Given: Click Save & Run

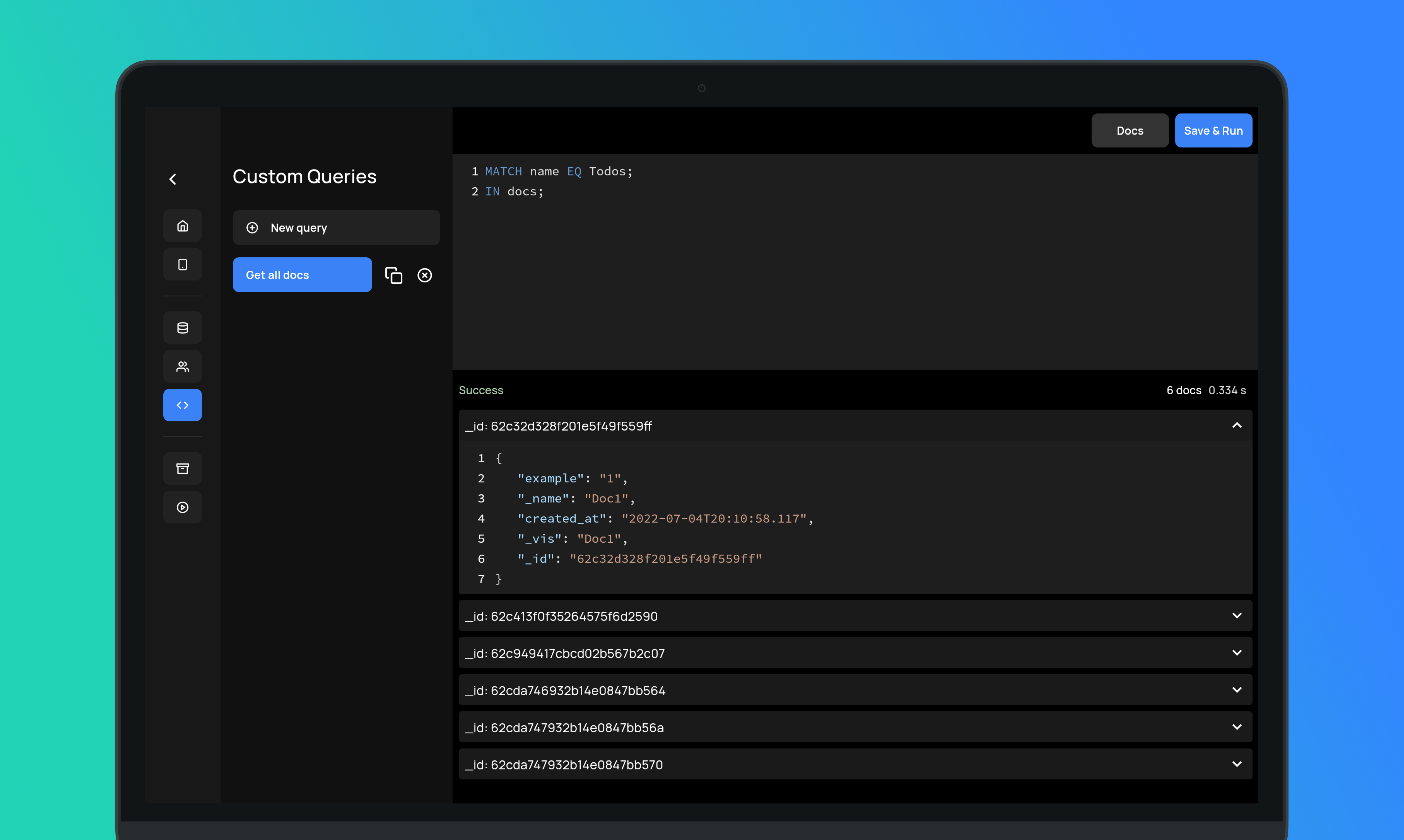Looking at the screenshot, I should 1213,131.
